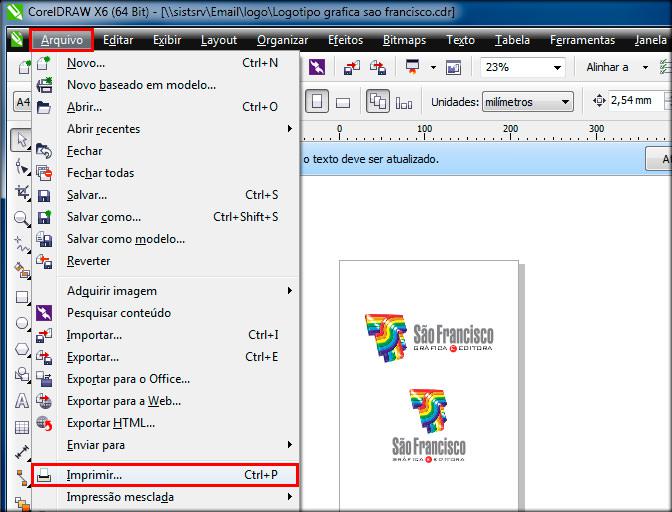Image resolution: width=672 pixels, height=512 pixels.
Task: Open the Unidades milímetros dropdown
Action: coord(528,102)
